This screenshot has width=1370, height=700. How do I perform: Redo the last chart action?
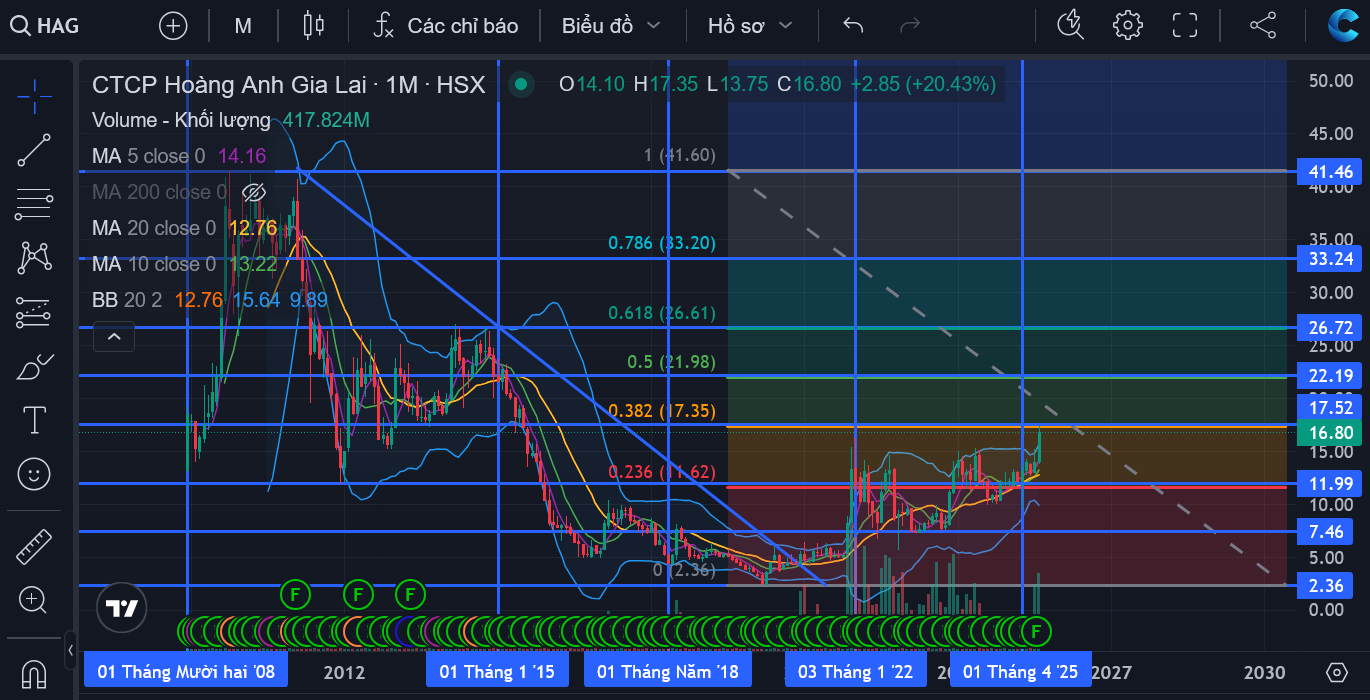tap(910, 26)
